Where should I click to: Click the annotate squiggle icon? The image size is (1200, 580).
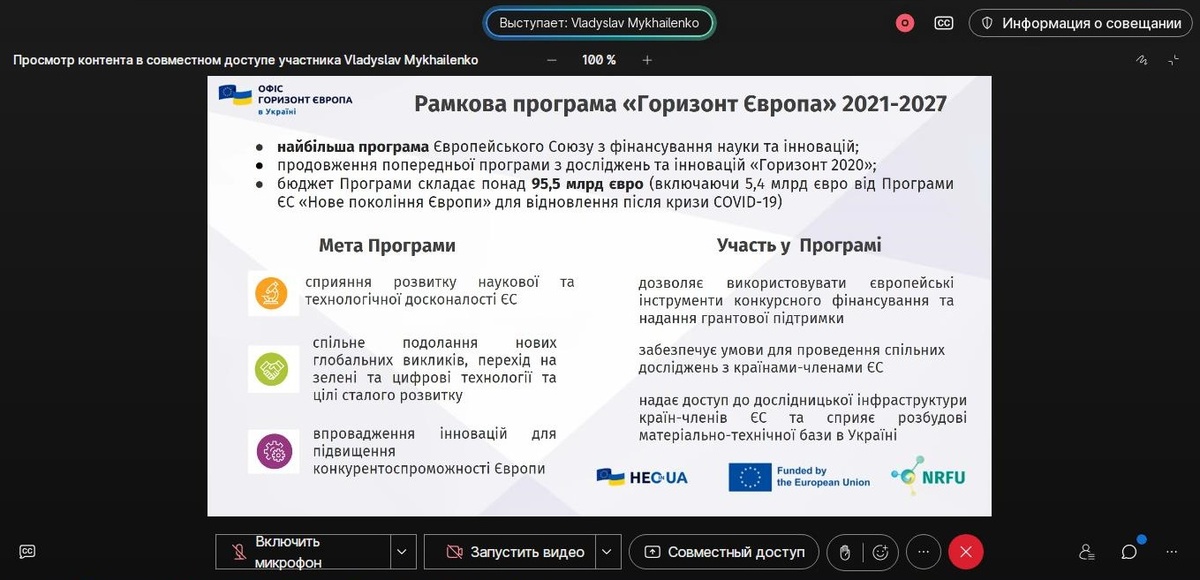click(1142, 60)
